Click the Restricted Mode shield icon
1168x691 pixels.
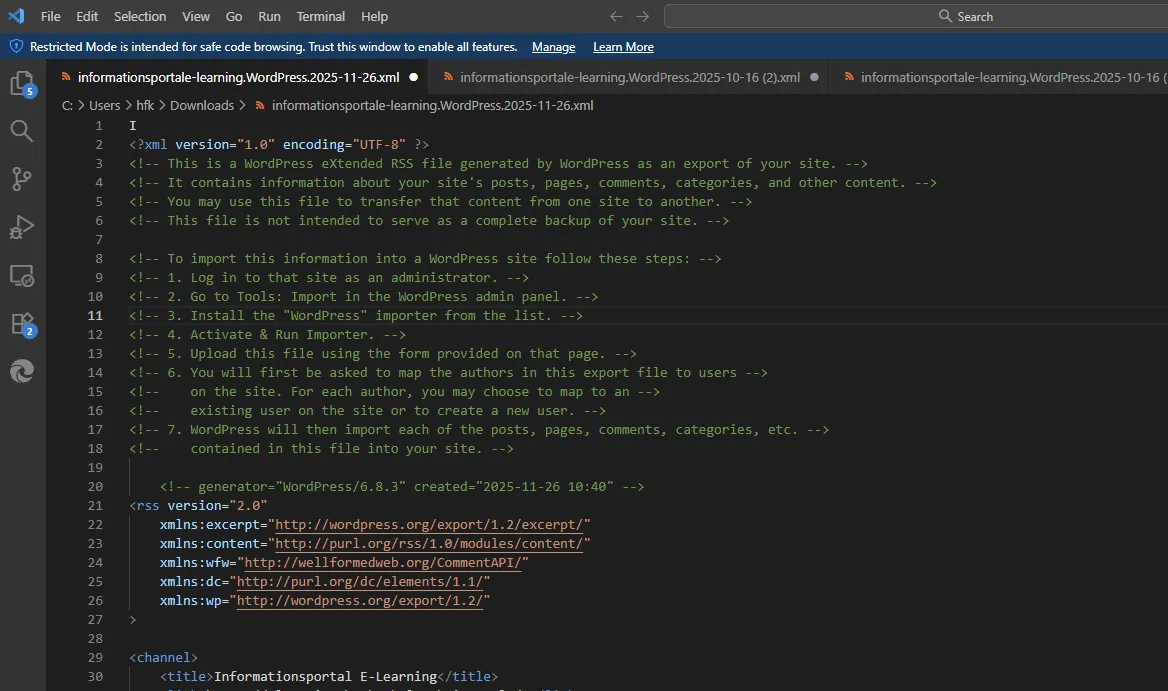click(x=16, y=46)
